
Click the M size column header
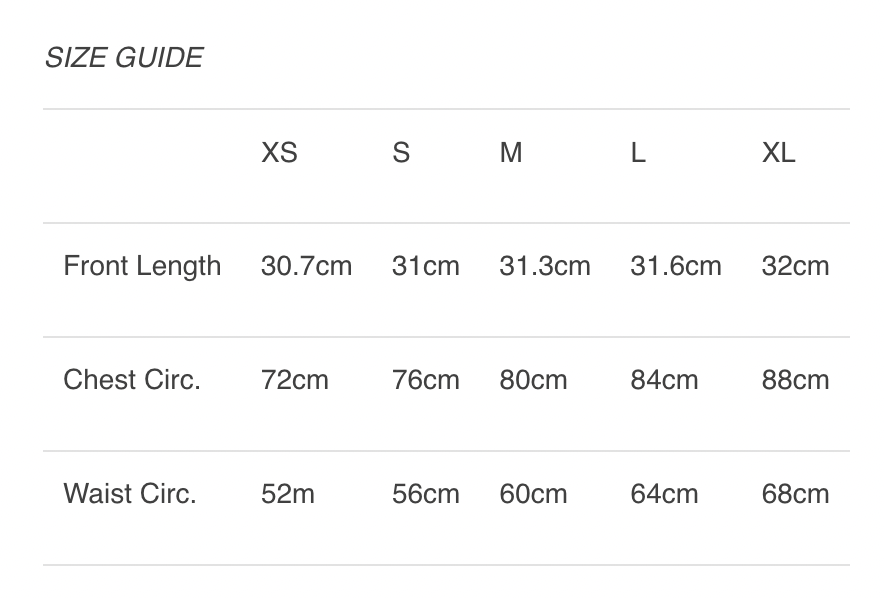(511, 153)
